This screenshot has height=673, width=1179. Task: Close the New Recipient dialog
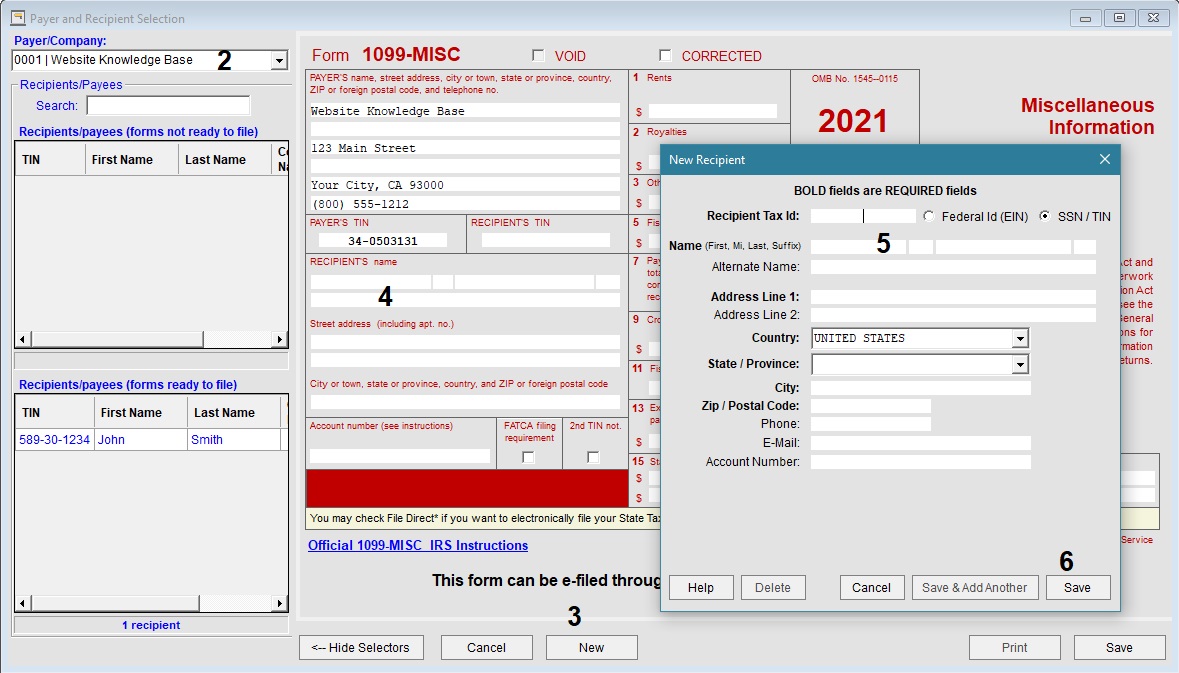[x=1105, y=159]
